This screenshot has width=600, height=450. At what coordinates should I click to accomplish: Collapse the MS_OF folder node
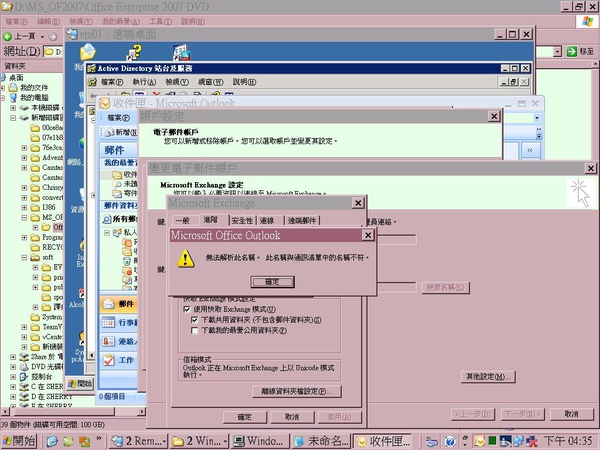click(x=24, y=217)
